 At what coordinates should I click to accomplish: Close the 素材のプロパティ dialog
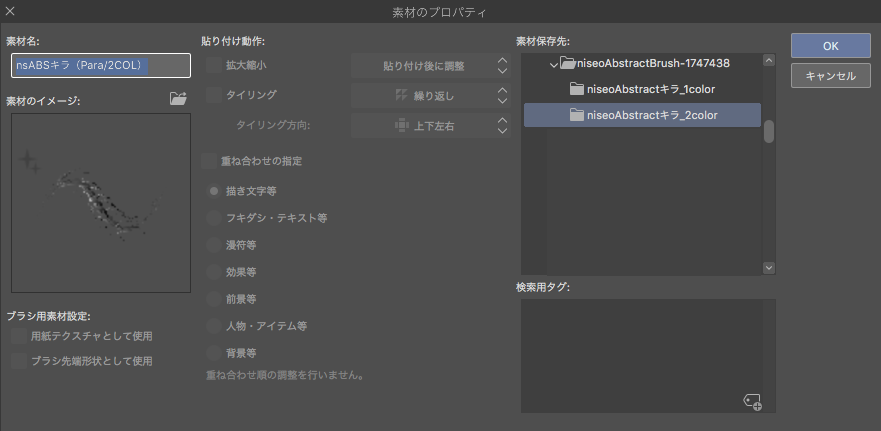point(10,11)
